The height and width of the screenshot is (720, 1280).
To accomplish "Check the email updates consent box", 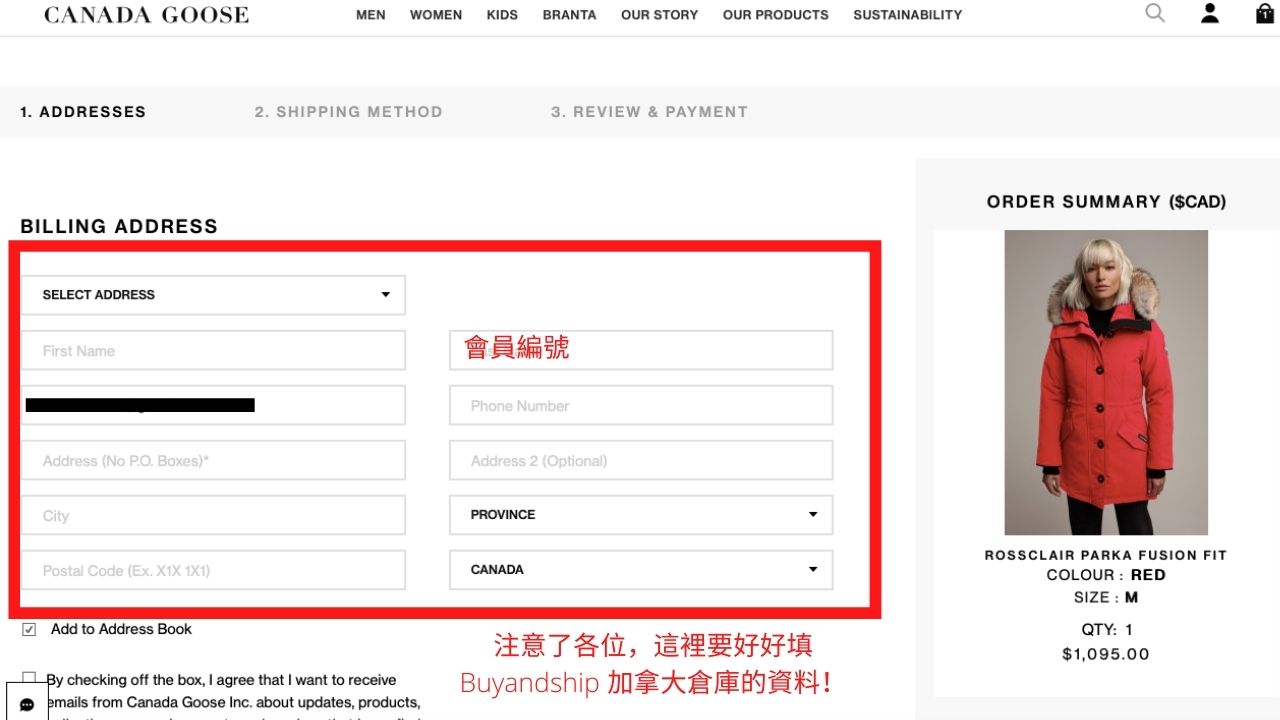I will [x=29, y=679].
